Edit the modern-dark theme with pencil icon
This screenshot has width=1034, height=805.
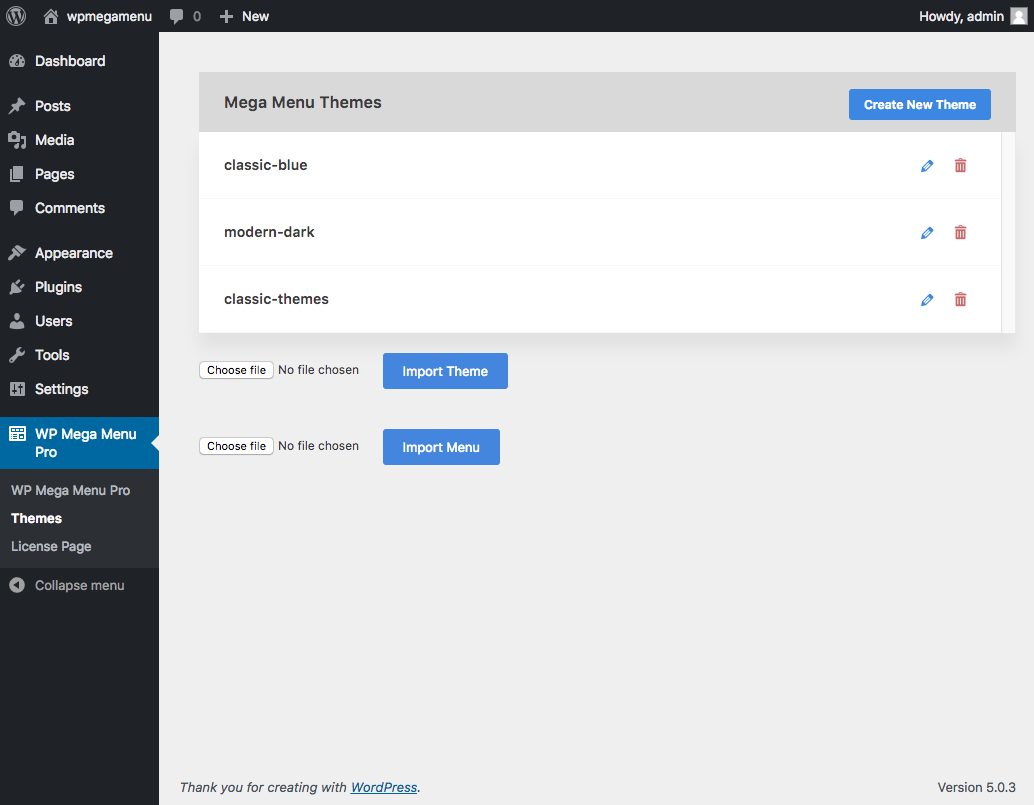pyautogui.click(x=927, y=233)
